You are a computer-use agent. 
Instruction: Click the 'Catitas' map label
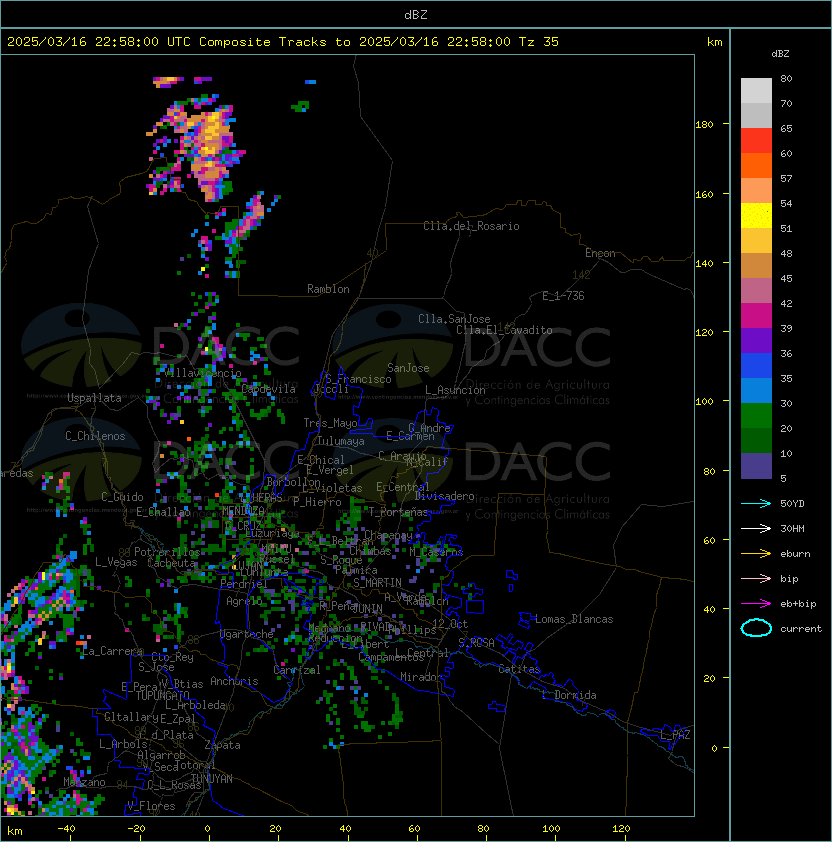point(519,669)
